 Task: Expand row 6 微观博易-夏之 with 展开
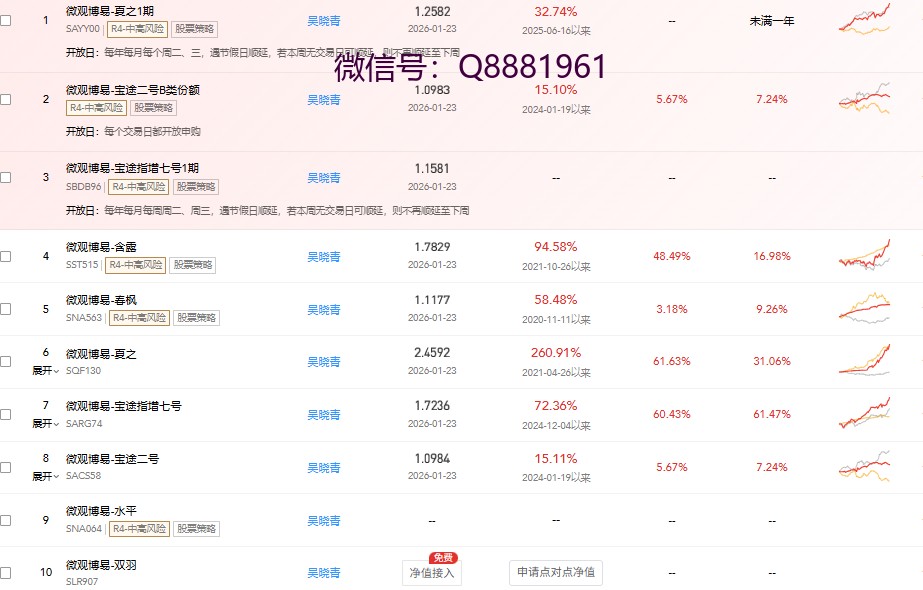45,371
